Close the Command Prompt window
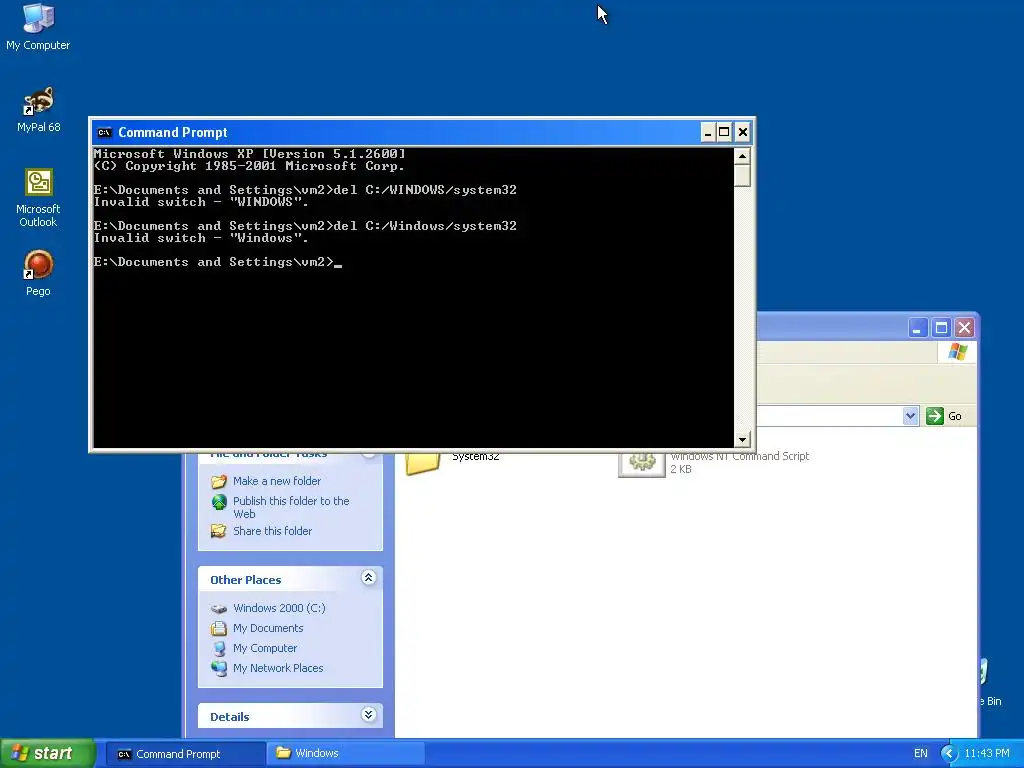This screenshot has width=1024, height=768. 743,133
